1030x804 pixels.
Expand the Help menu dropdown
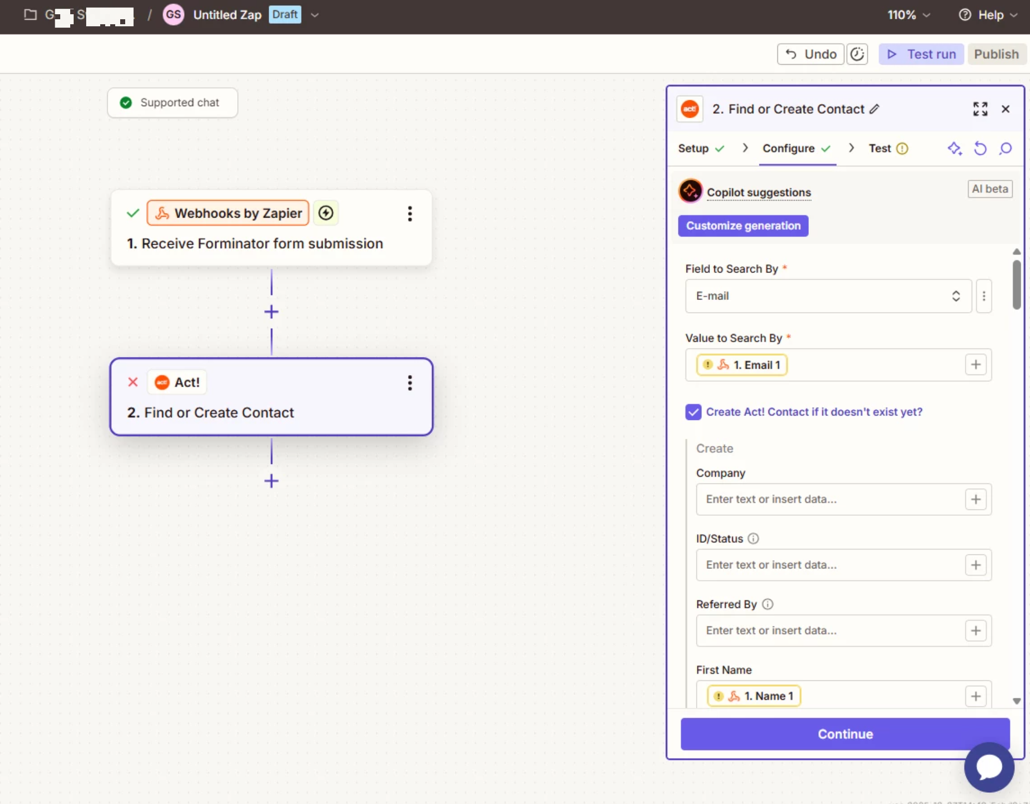988,15
